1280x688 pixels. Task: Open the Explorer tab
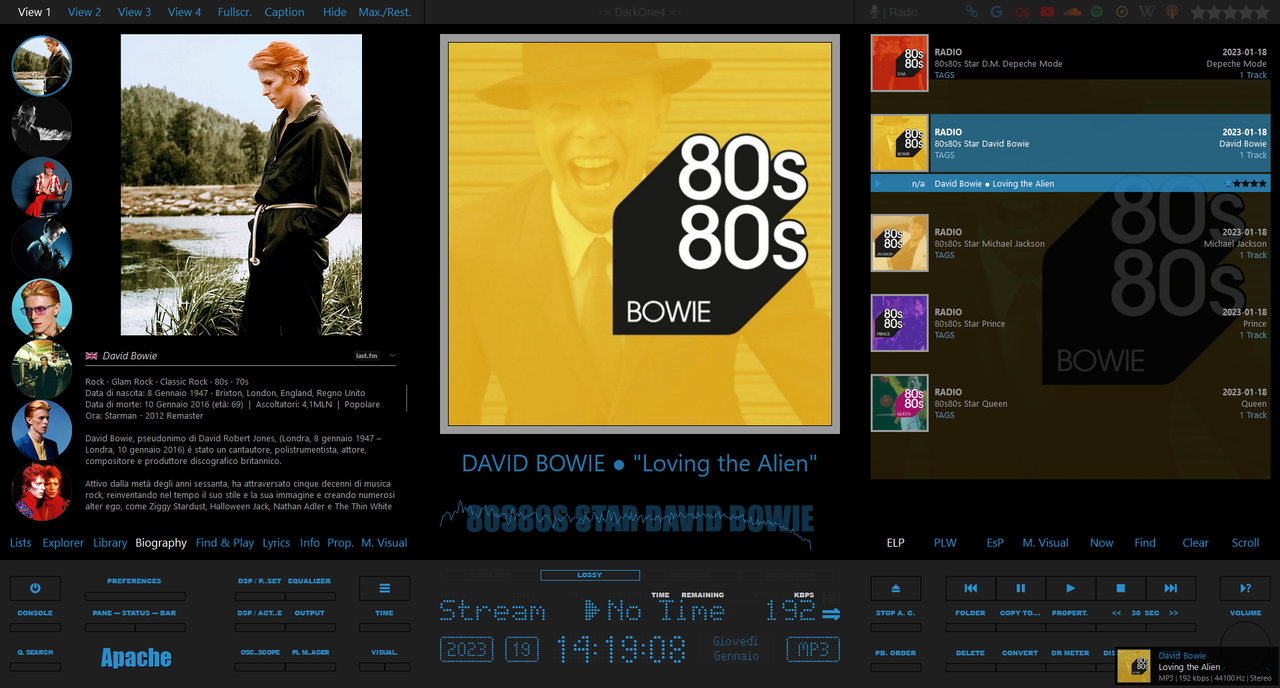tap(63, 543)
